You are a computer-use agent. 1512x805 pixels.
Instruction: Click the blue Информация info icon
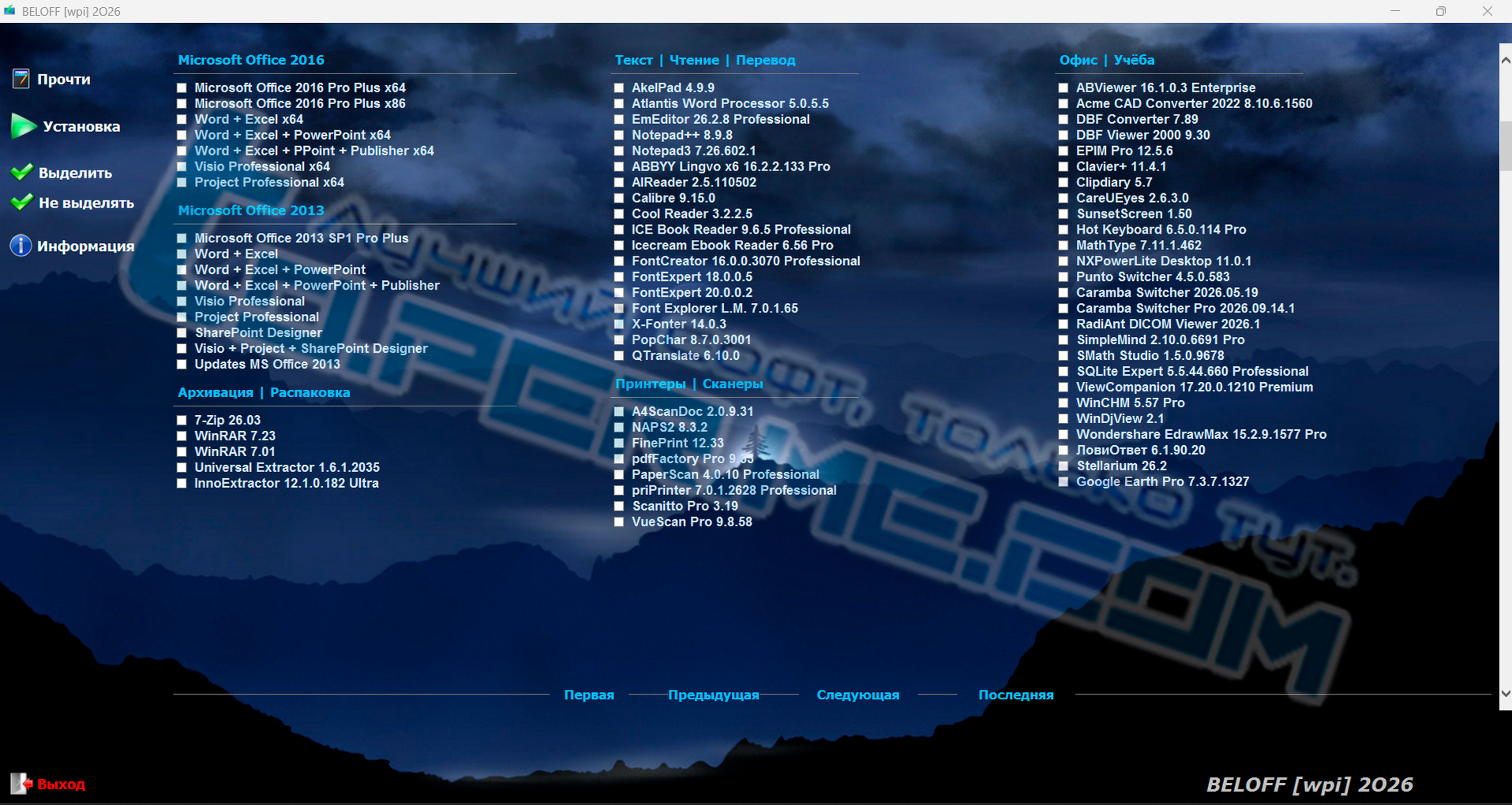click(21, 245)
